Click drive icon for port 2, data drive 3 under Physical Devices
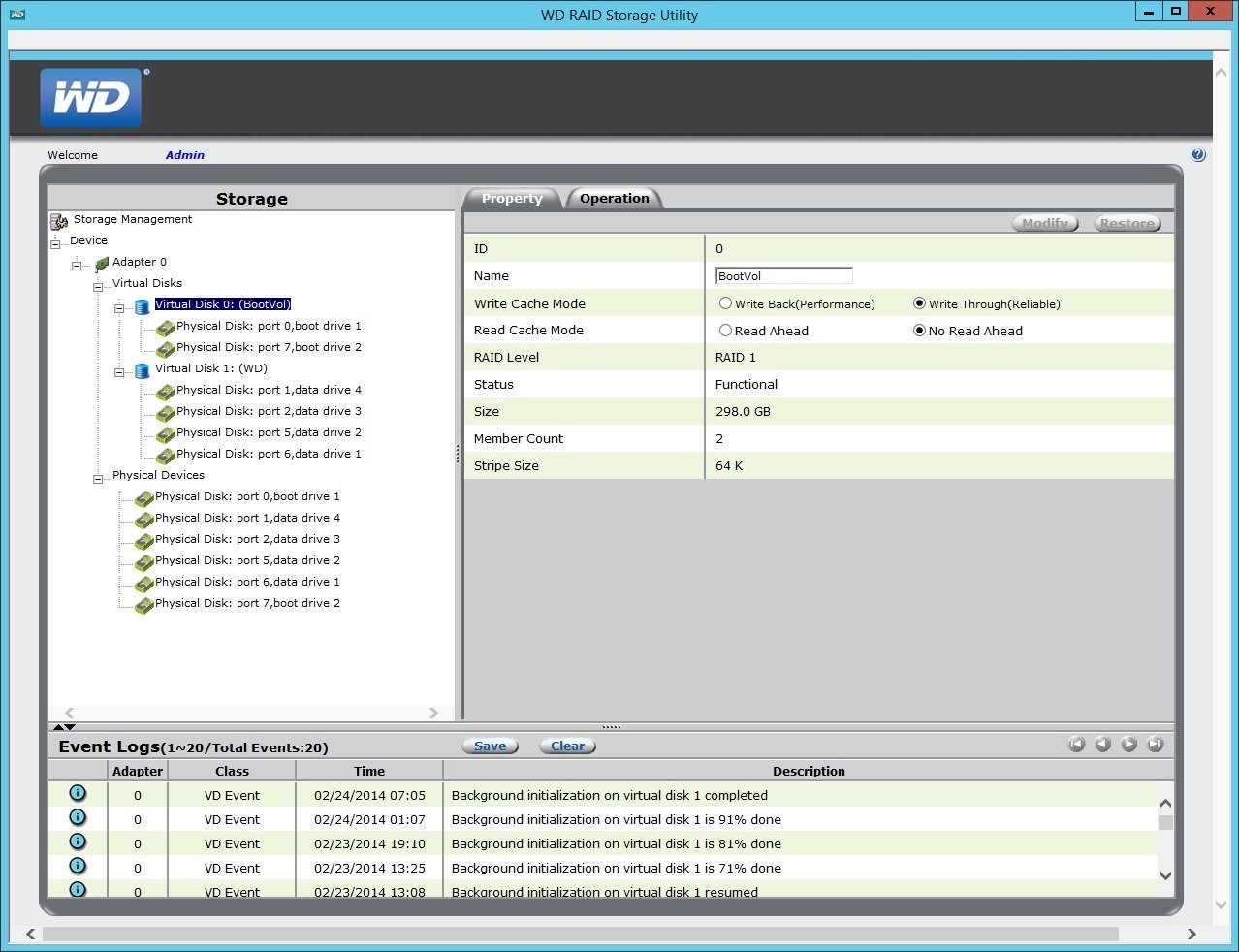This screenshot has width=1239, height=952. [143, 542]
